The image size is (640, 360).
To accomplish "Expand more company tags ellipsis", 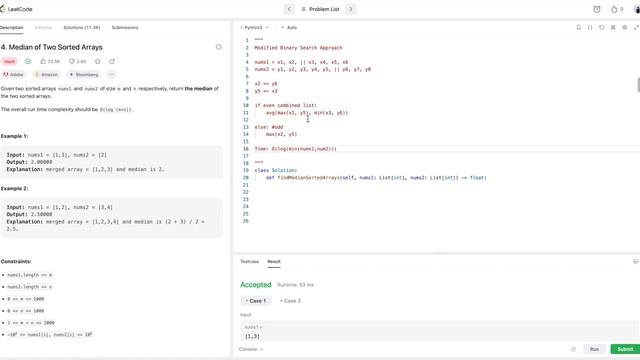I will 111,75.
